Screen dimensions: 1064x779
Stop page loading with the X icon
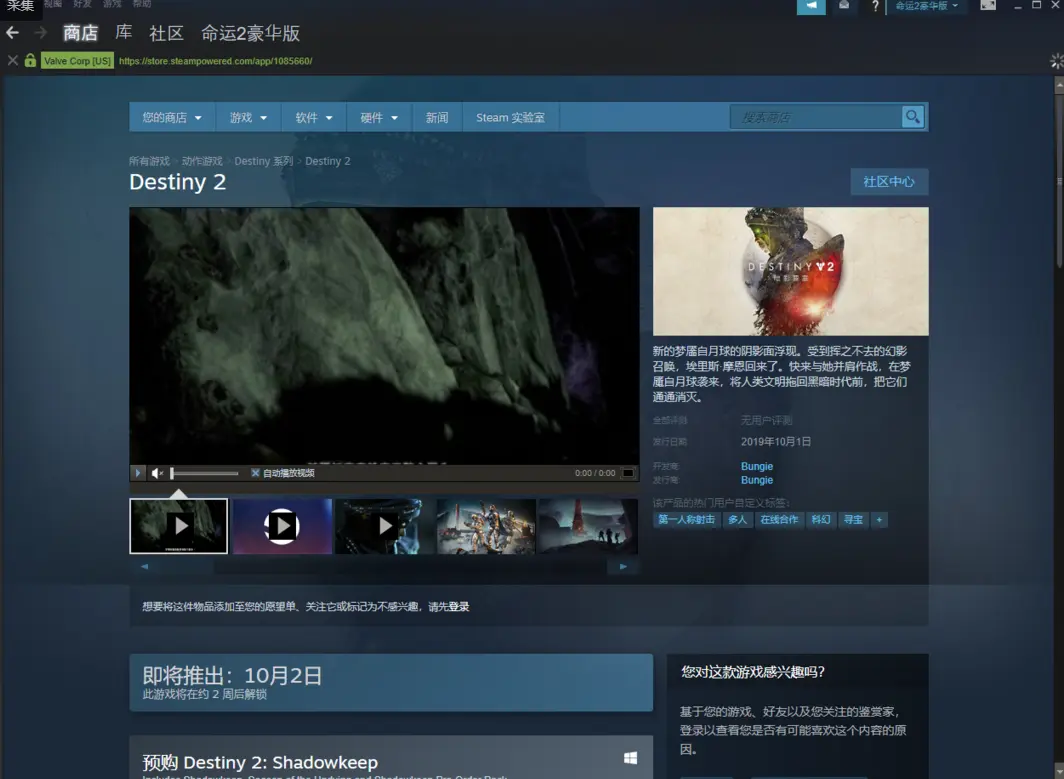[x=12, y=60]
